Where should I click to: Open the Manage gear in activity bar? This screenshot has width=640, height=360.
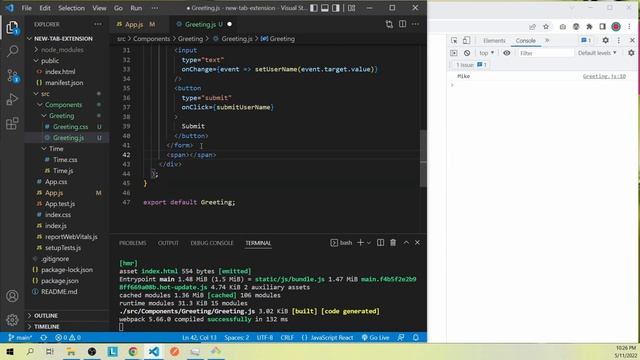tap(12, 320)
